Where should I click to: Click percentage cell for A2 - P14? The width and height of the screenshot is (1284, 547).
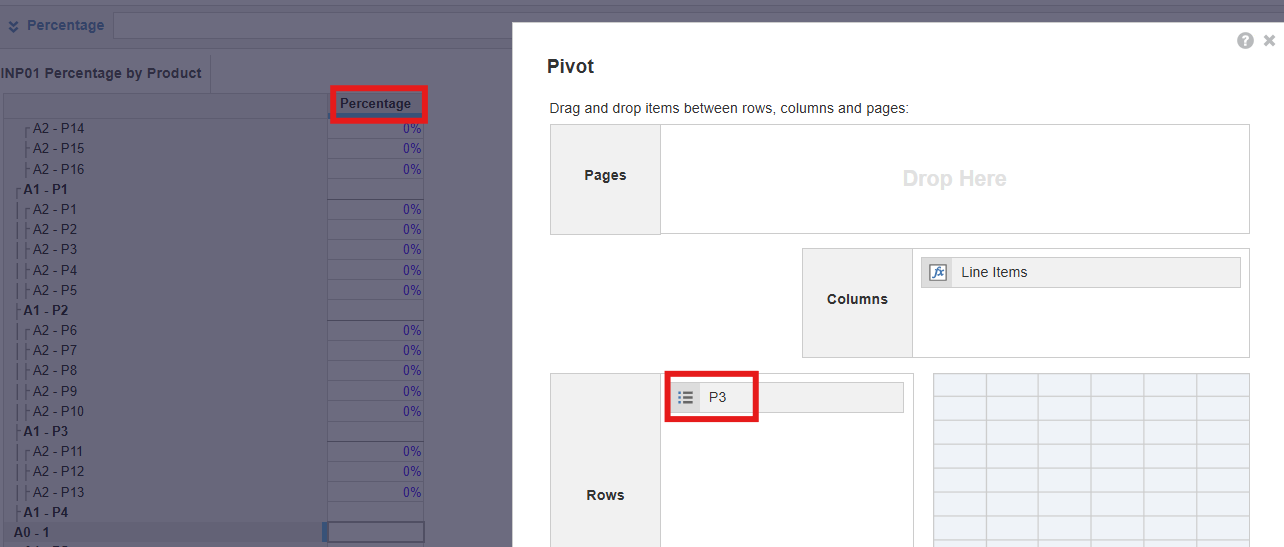(376, 128)
